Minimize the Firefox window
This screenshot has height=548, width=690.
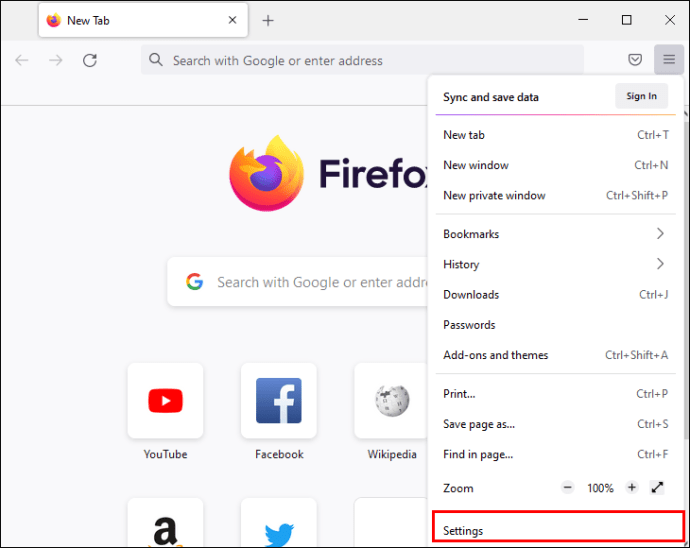click(583, 20)
